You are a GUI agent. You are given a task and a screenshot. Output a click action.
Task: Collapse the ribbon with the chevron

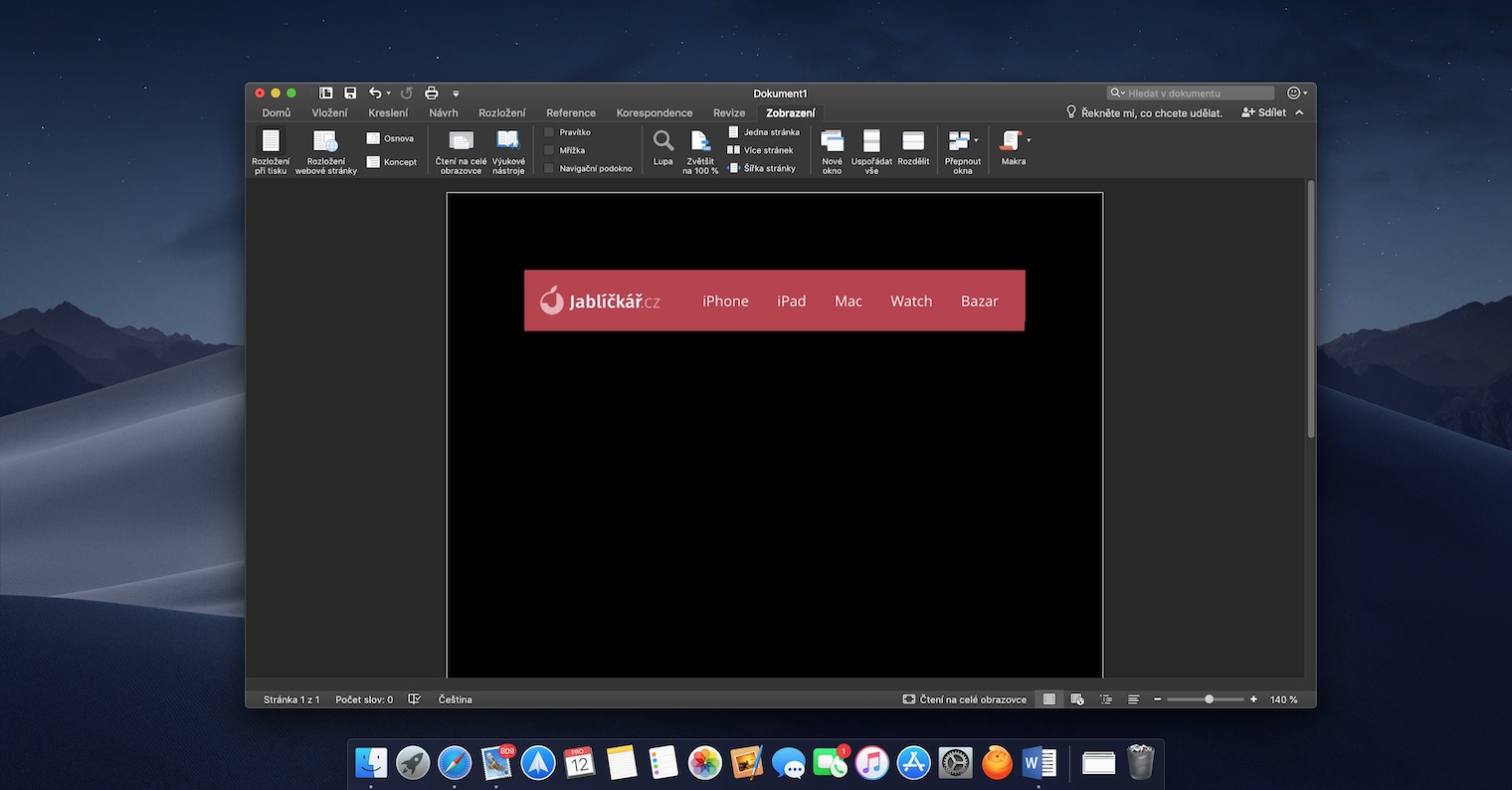tap(1299, 112)
